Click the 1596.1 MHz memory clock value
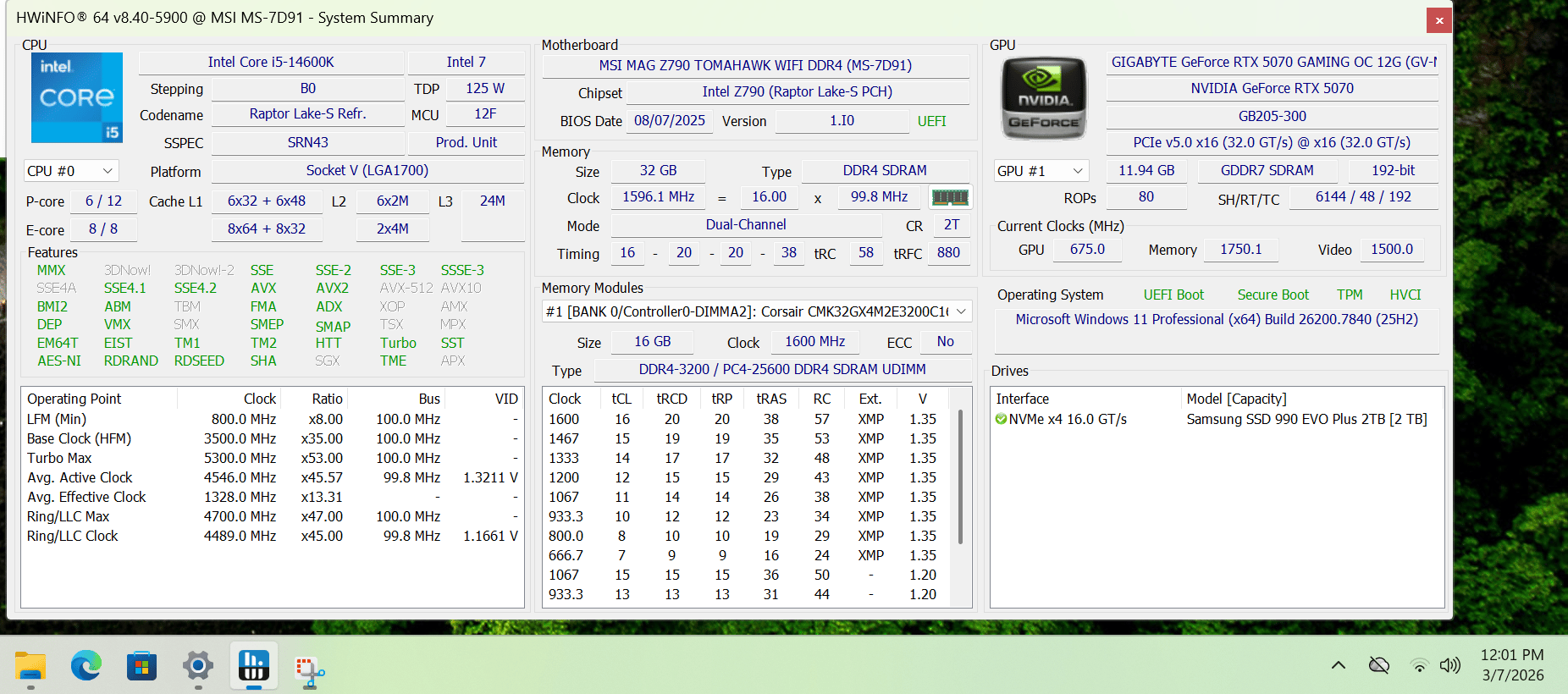 (659, 197)
